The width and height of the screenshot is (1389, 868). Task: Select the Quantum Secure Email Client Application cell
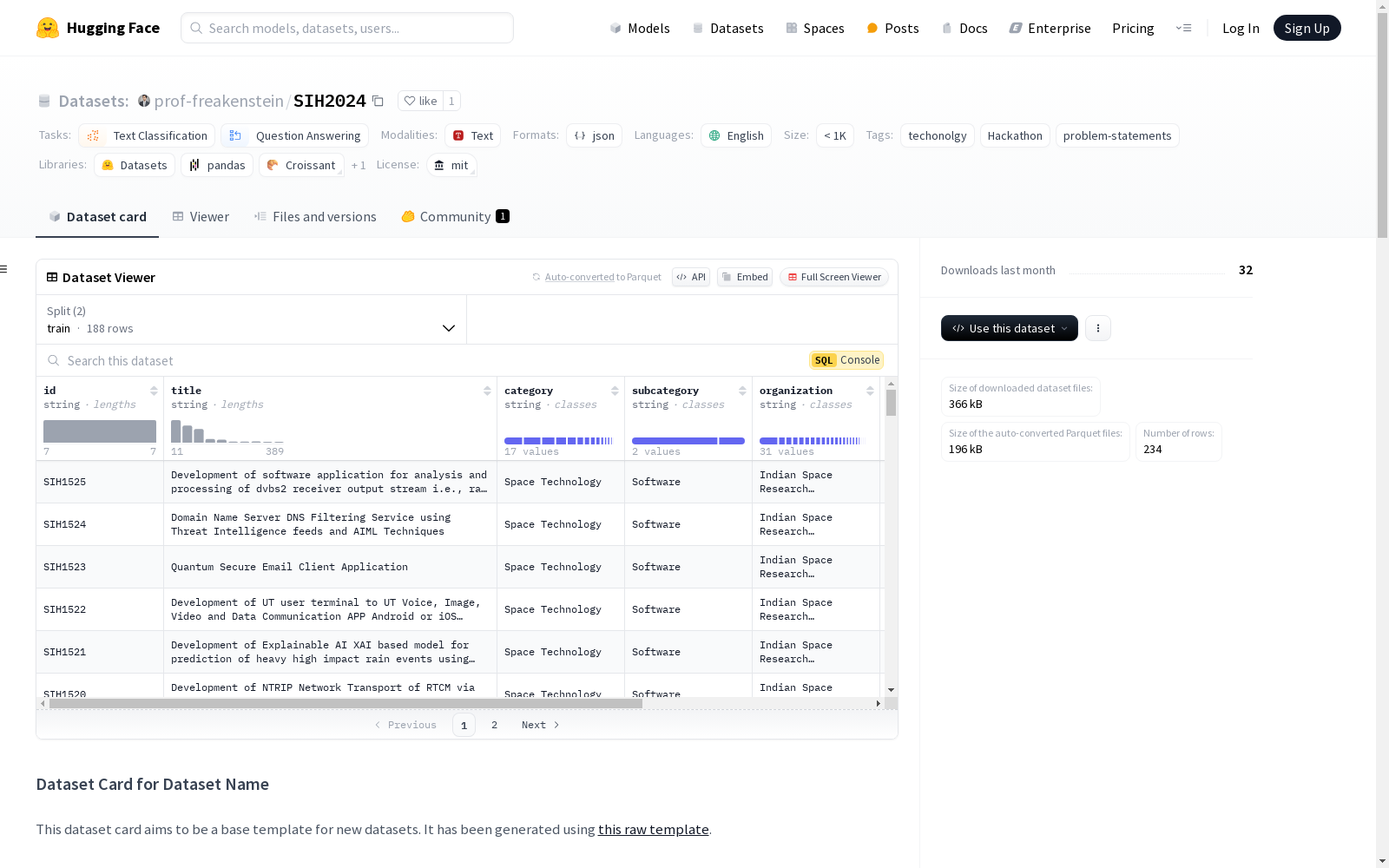(330, 567)
